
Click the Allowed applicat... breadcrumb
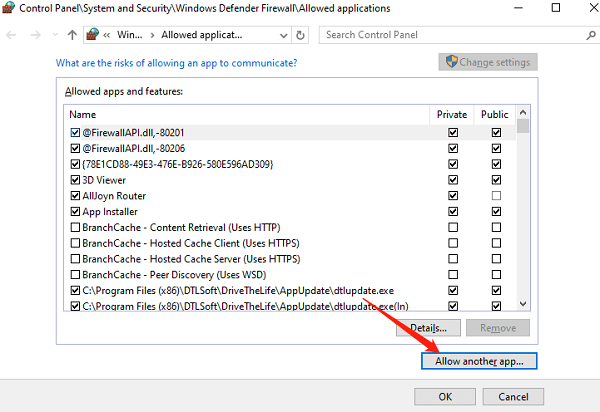[202, 35]
